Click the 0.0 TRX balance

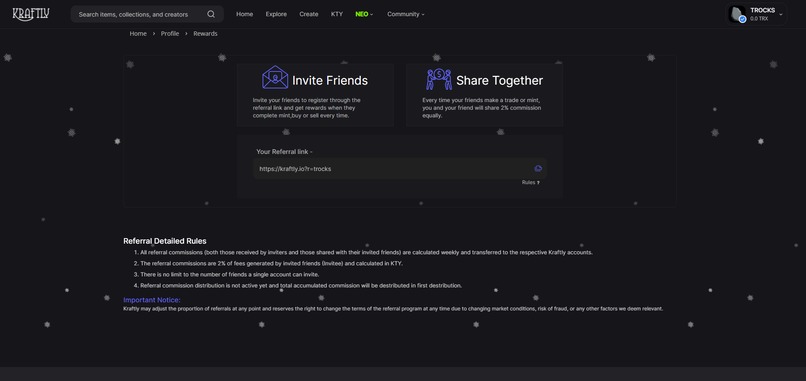759,19
